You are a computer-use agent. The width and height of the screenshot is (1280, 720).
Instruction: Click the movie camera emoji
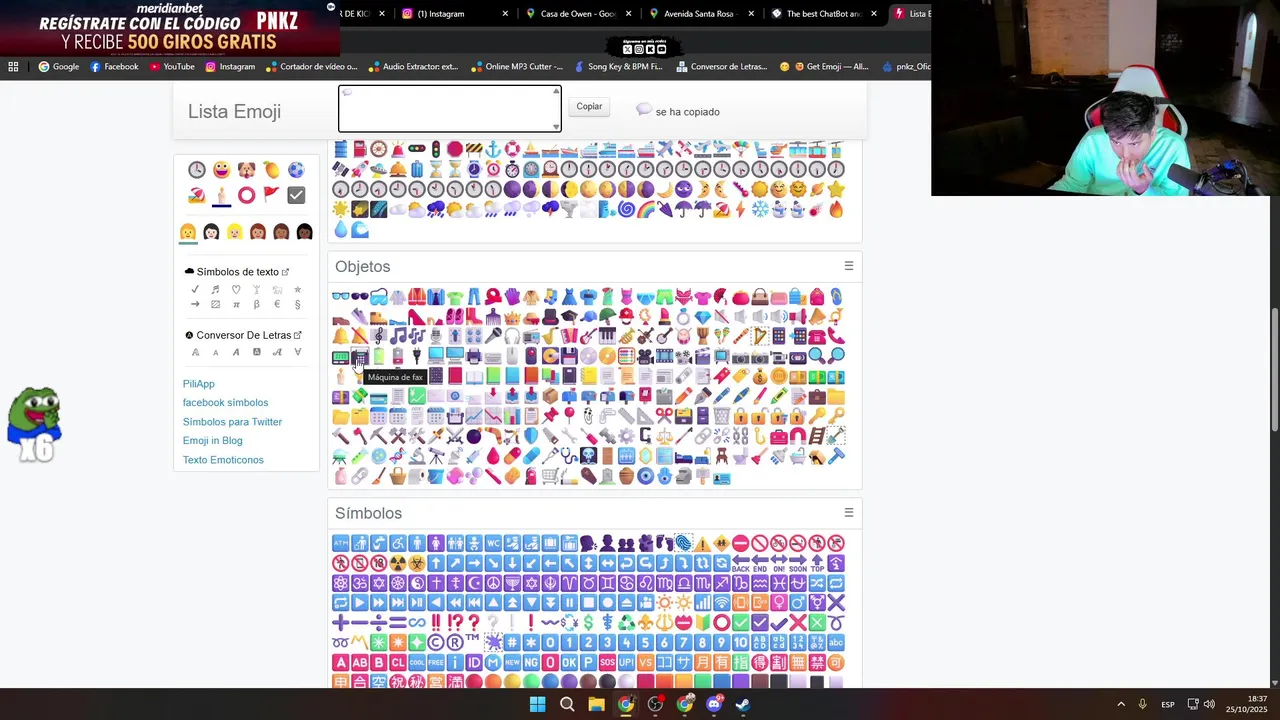click(645, 357)
